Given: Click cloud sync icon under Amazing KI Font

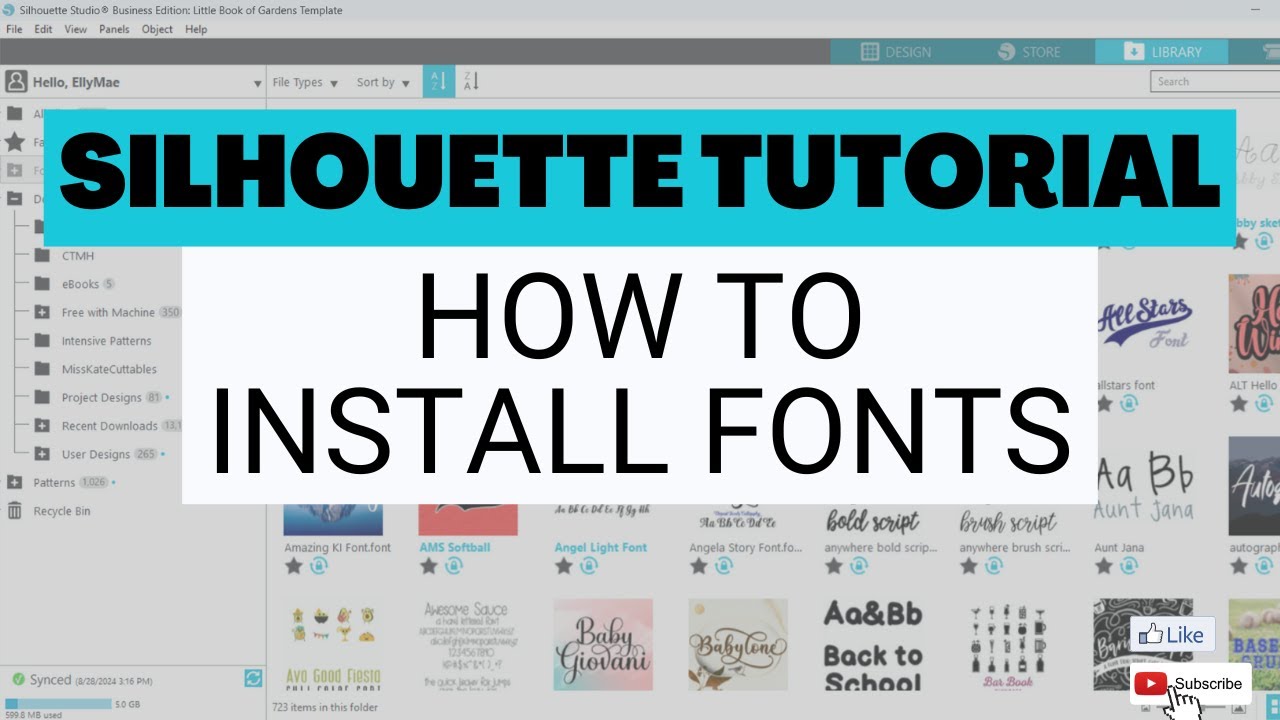Looking at the screenshot, I should 318,566.
